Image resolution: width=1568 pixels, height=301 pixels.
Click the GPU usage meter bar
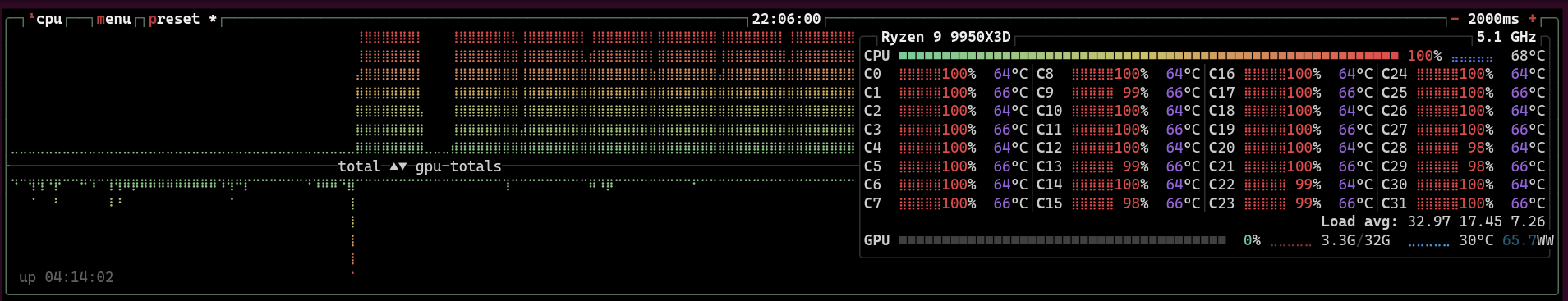1062,240
